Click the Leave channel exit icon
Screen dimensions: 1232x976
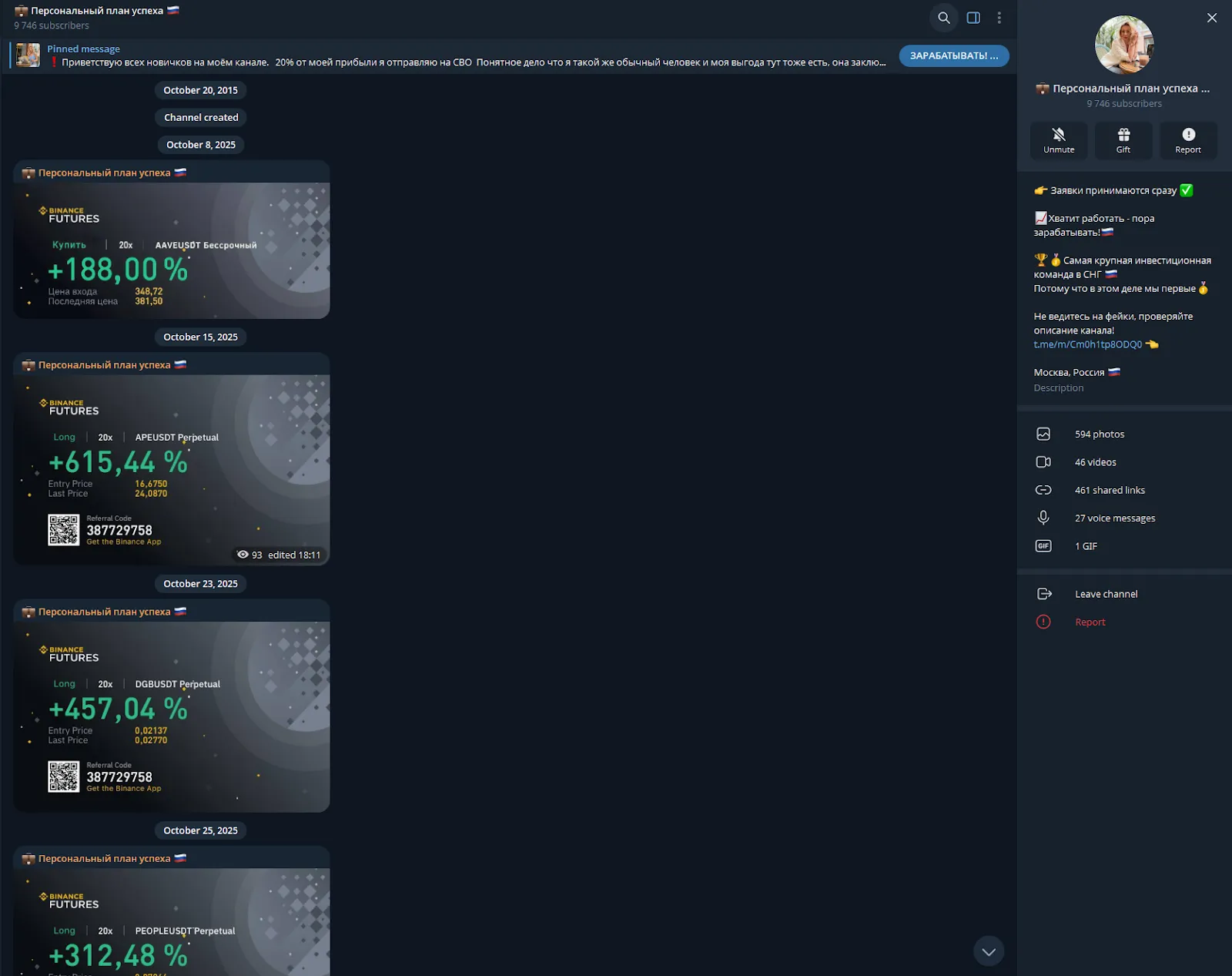click(1044, 594)
